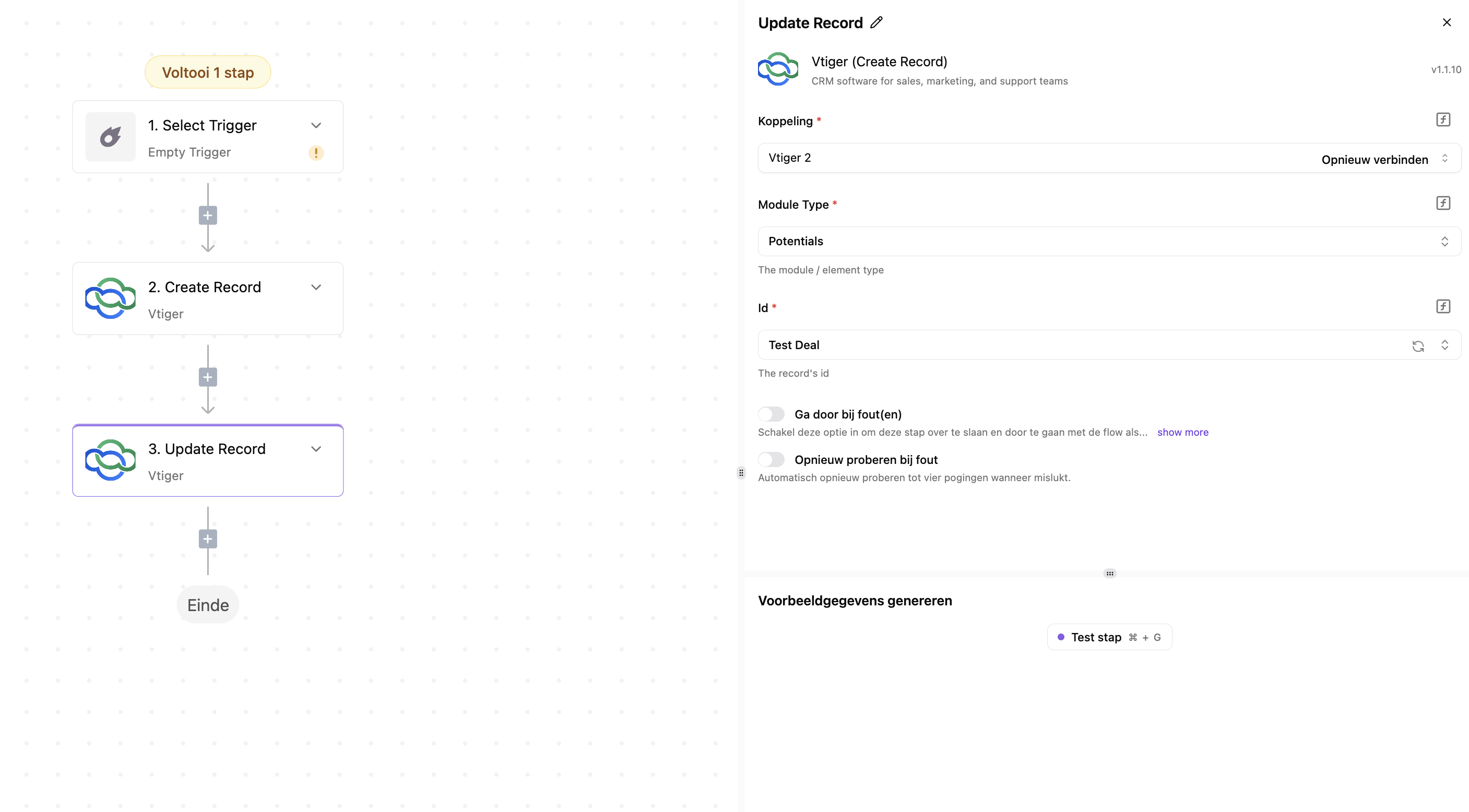Viewport: 1469px width, 812px height.
Task: Expand the Create Record step chevron
Action: click(316, 288)
